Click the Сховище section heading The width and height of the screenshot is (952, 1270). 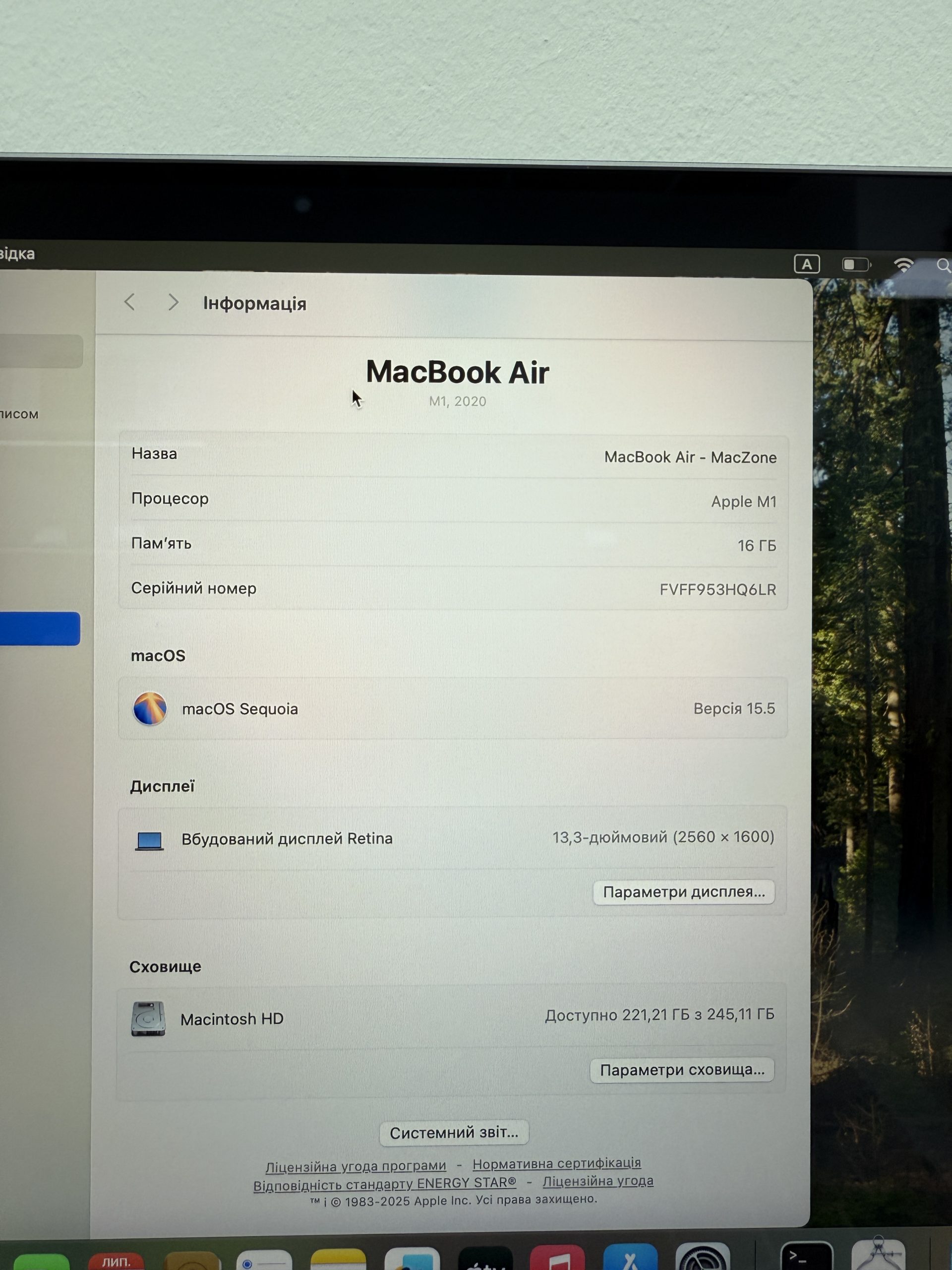click(x=165, y=967)
